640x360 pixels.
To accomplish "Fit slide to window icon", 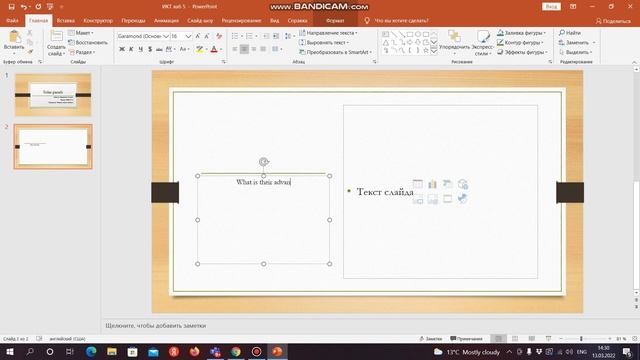I will [x=635, y=339].
